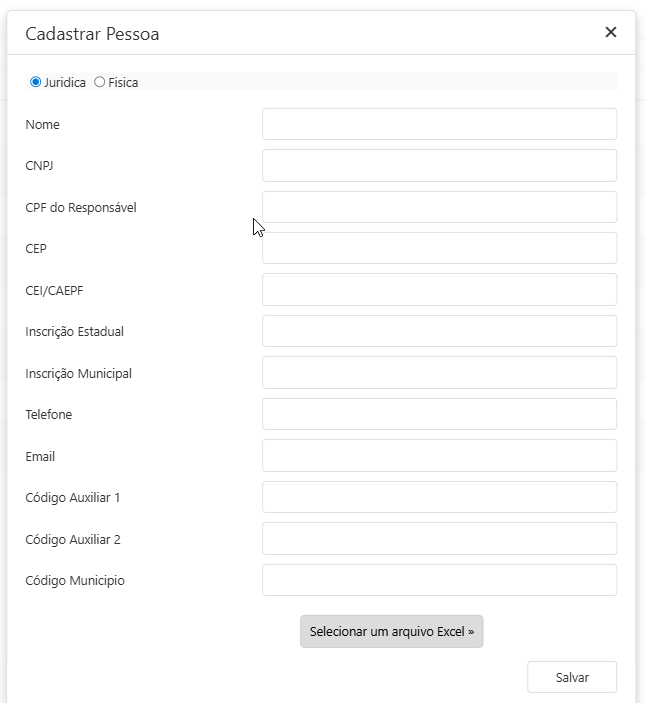Screen dimensions: 646x703
Task: Click the Código Municipio field
Action: point(439,580)
